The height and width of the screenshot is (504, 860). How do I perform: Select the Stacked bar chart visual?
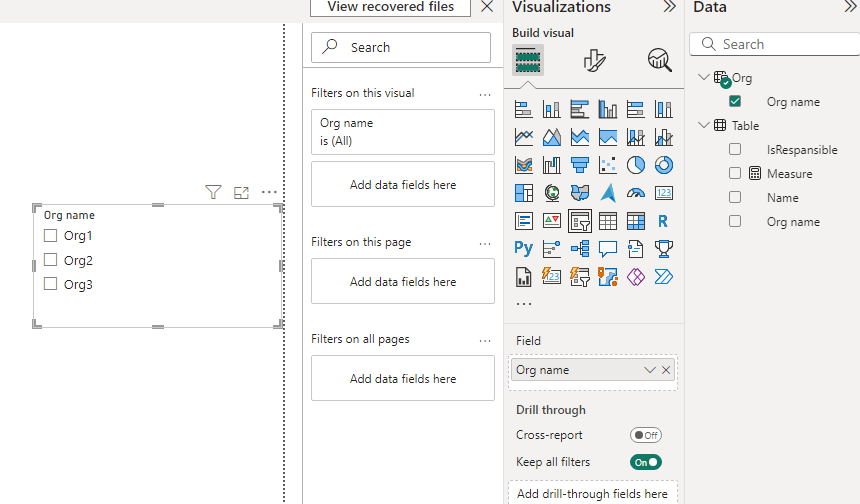(524, 109)
